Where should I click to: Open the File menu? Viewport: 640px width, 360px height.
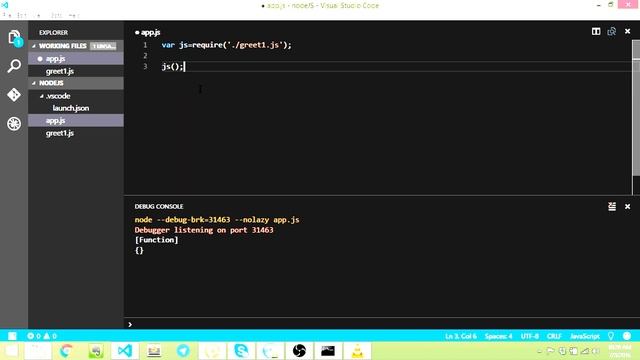(x=7, y=16)
